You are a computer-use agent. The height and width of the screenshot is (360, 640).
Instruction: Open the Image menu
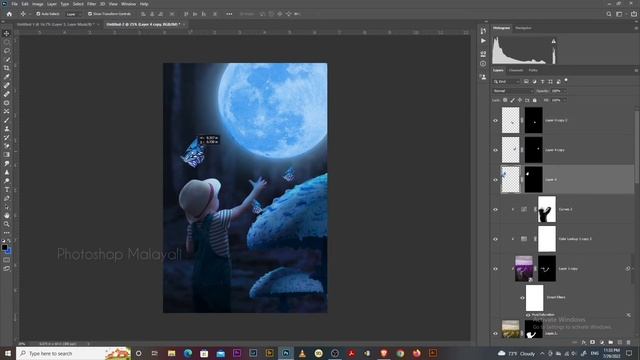click(x=38, y=4)
